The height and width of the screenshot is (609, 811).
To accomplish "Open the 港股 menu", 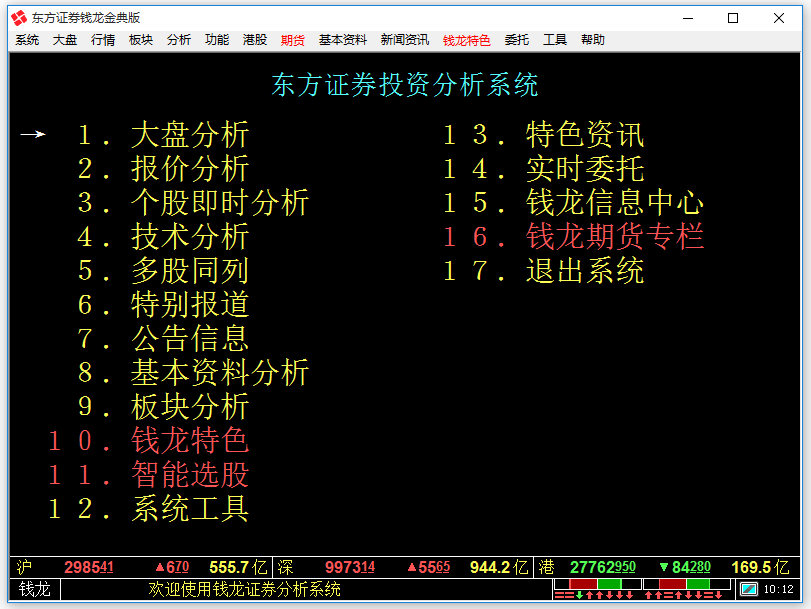I will tap(255, 40).
